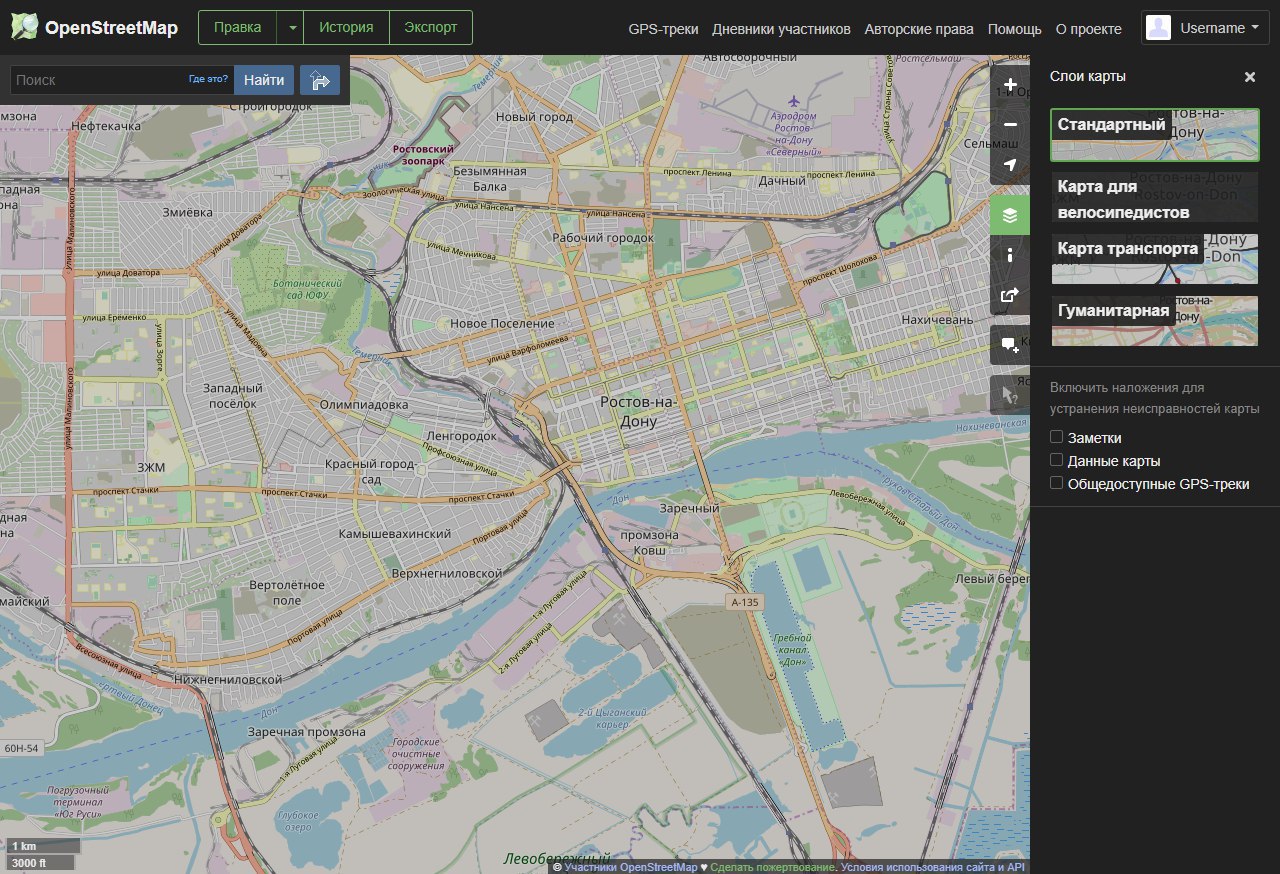
Task: Click the Rostov airport plane icon on map
Action: tap(794, 101)
